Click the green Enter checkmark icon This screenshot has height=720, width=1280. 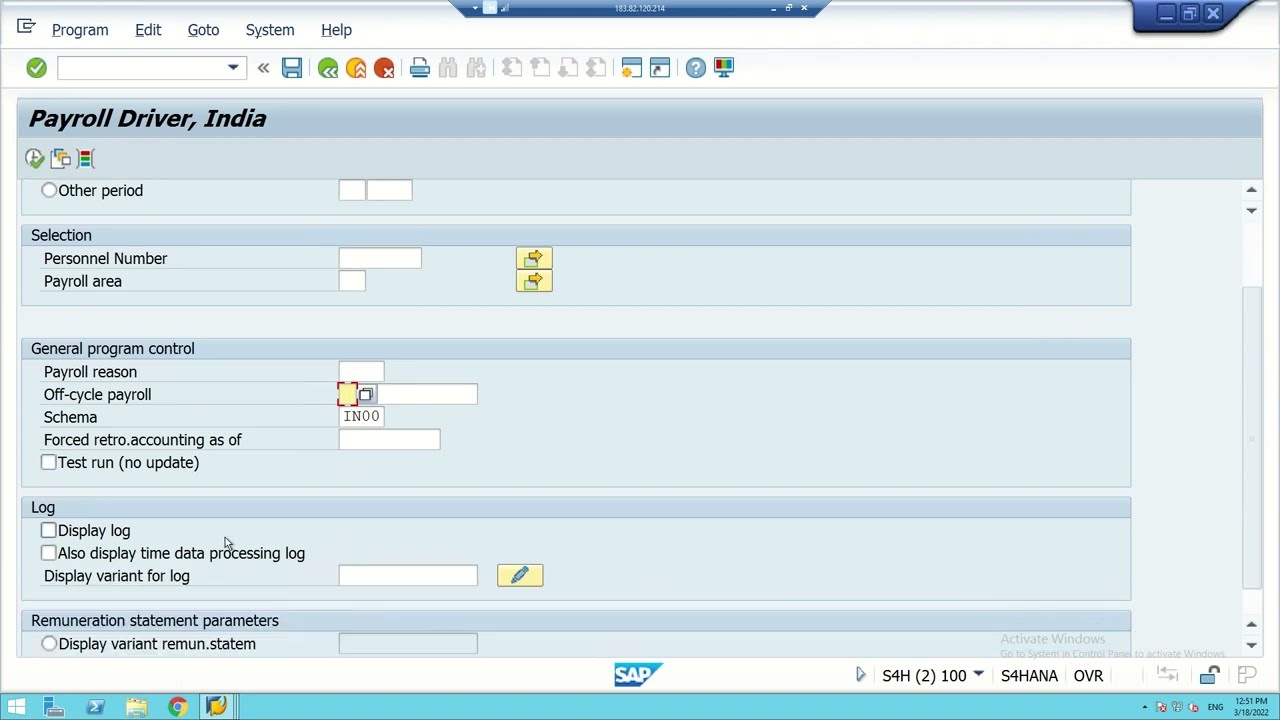(36, 67)
